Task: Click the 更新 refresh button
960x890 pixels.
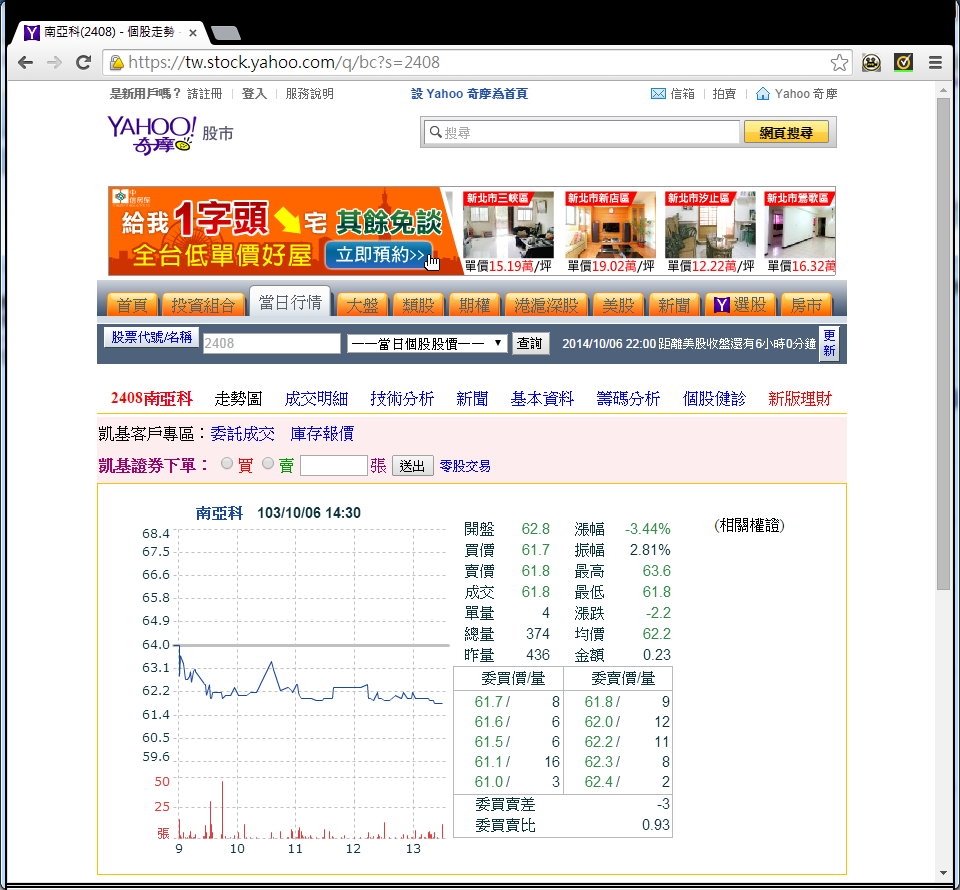Action: [x=829, y=343]
